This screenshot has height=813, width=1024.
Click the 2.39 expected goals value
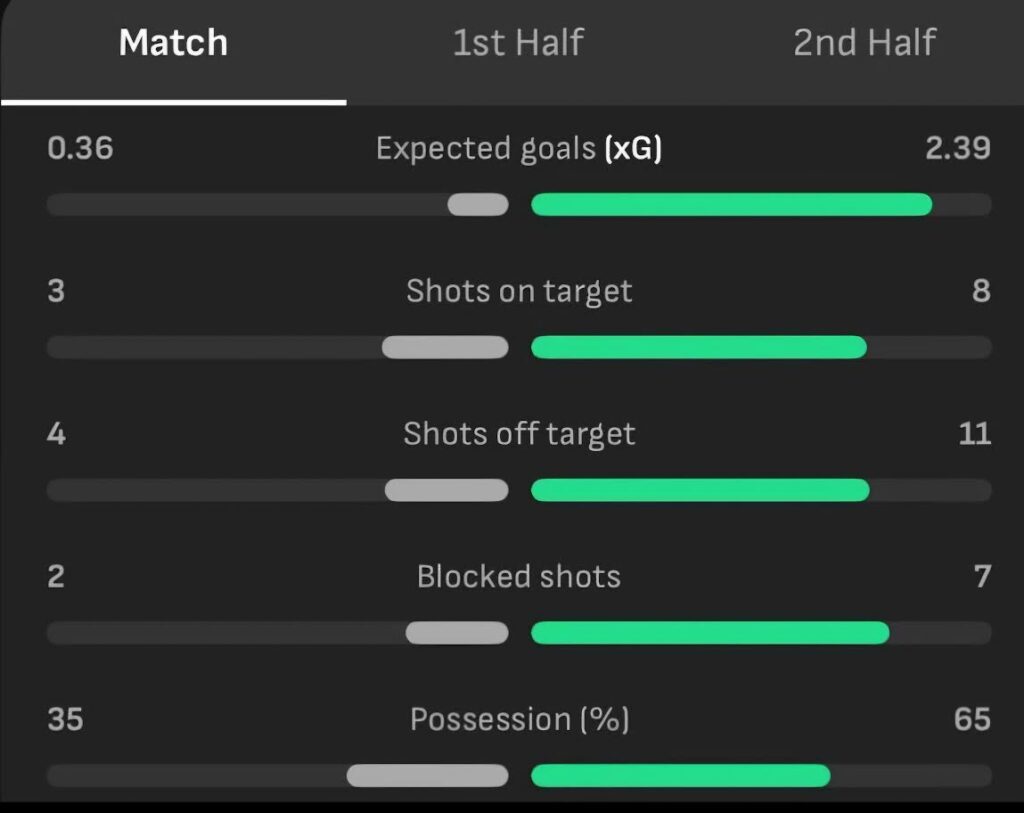coord(957,149)
